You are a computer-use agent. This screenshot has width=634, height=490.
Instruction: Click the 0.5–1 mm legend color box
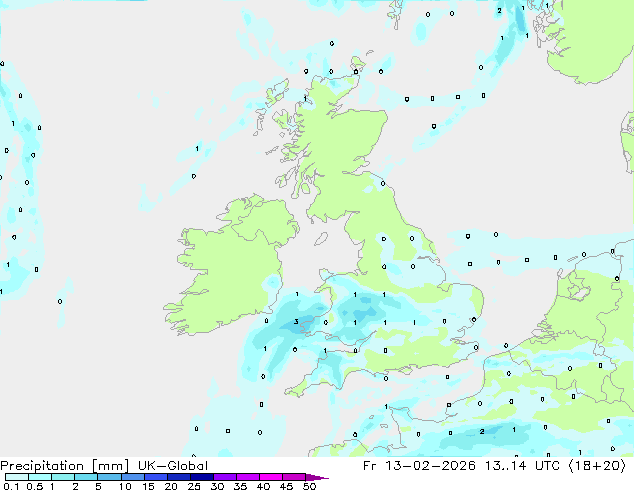coord(40,477)
